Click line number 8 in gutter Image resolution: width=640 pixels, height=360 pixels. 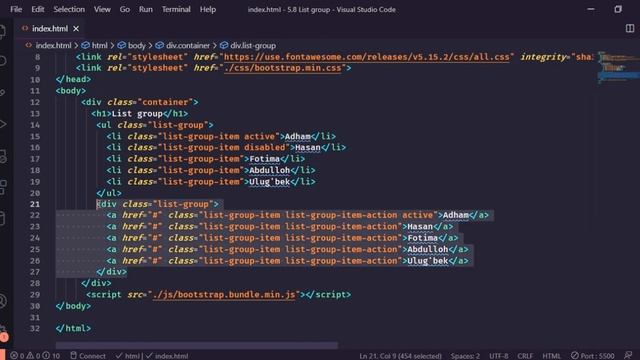point(38,57)
